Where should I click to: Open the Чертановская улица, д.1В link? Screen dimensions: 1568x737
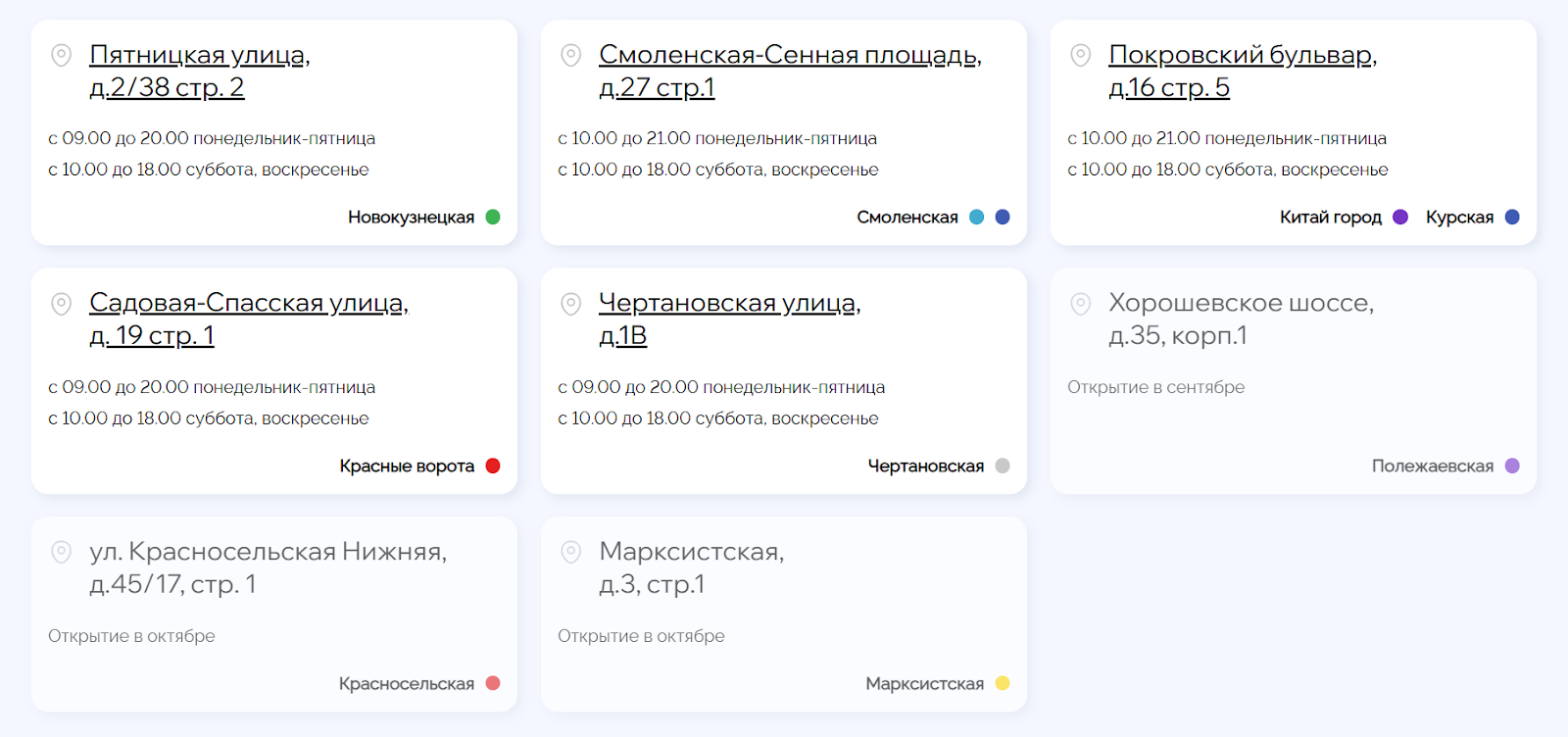pos(730,319)
